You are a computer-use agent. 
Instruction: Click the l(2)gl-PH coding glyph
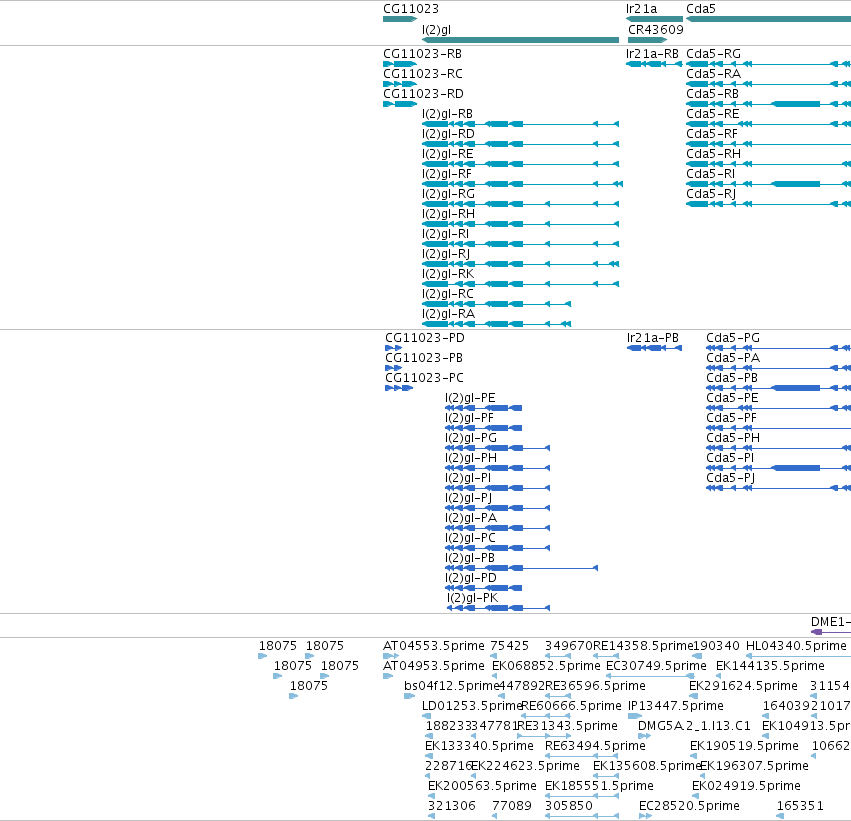[x=497, y=468]
